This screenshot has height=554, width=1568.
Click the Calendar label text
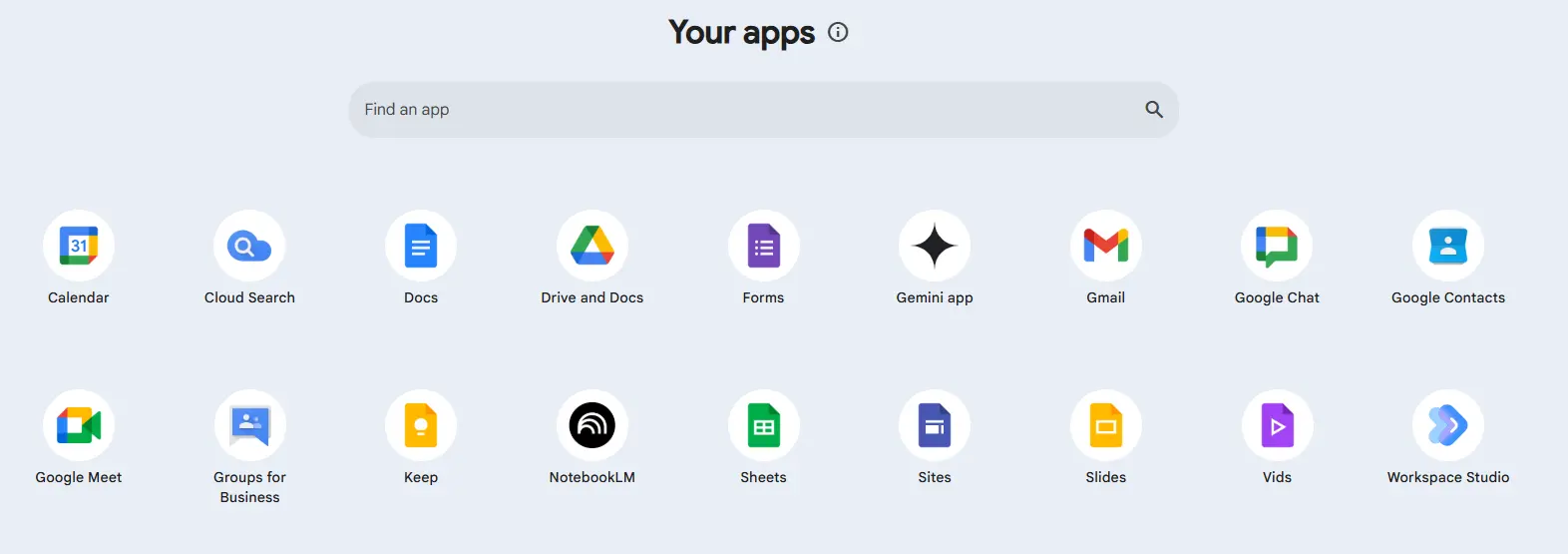(79, 297)
